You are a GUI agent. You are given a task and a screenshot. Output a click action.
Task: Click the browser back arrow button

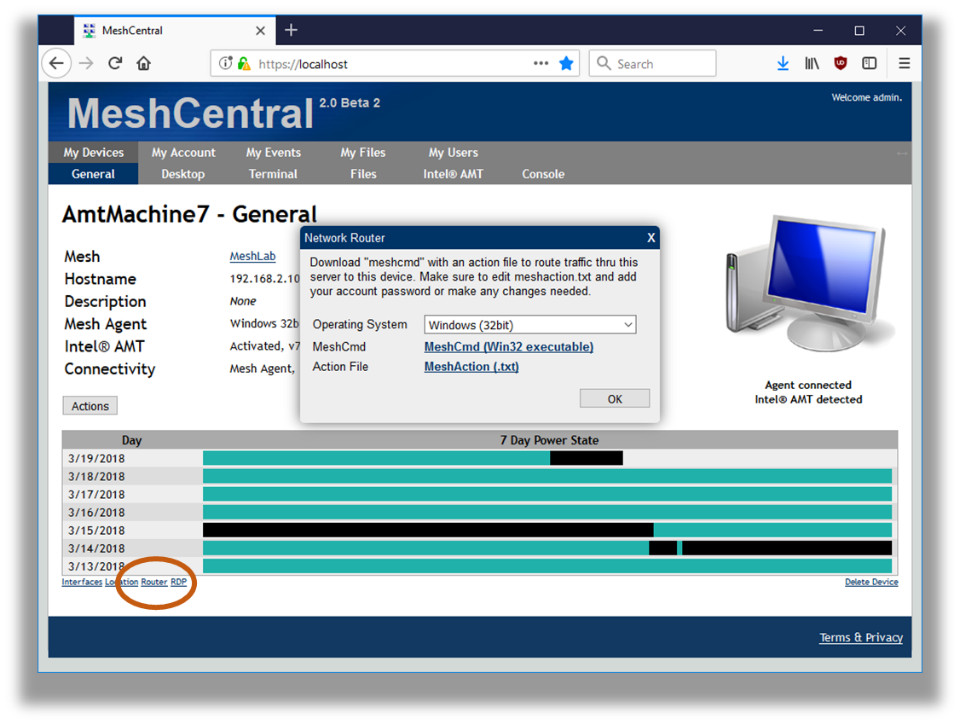click(57, 64)
